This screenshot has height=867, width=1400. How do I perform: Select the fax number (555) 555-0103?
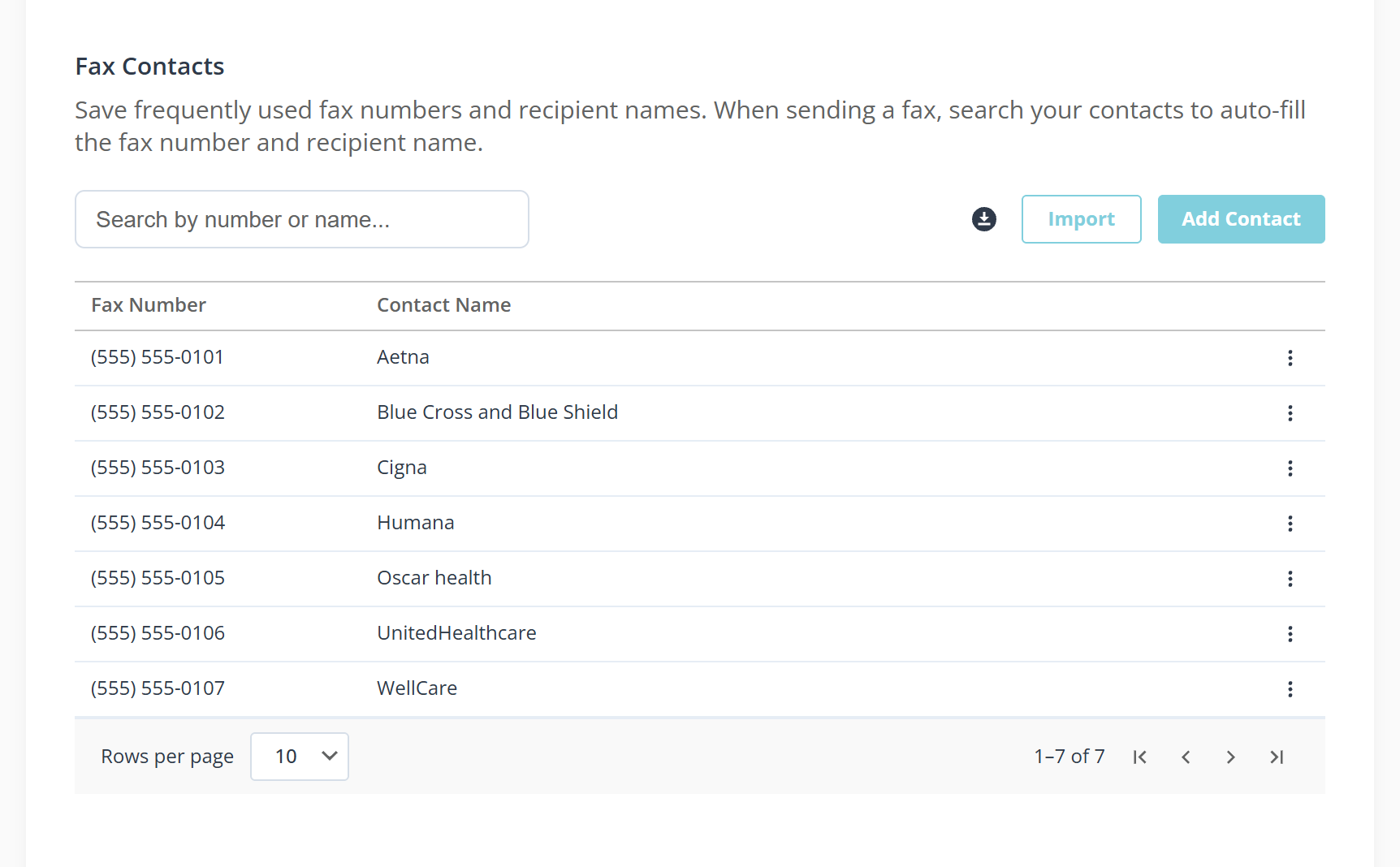[x=158, y=468]
